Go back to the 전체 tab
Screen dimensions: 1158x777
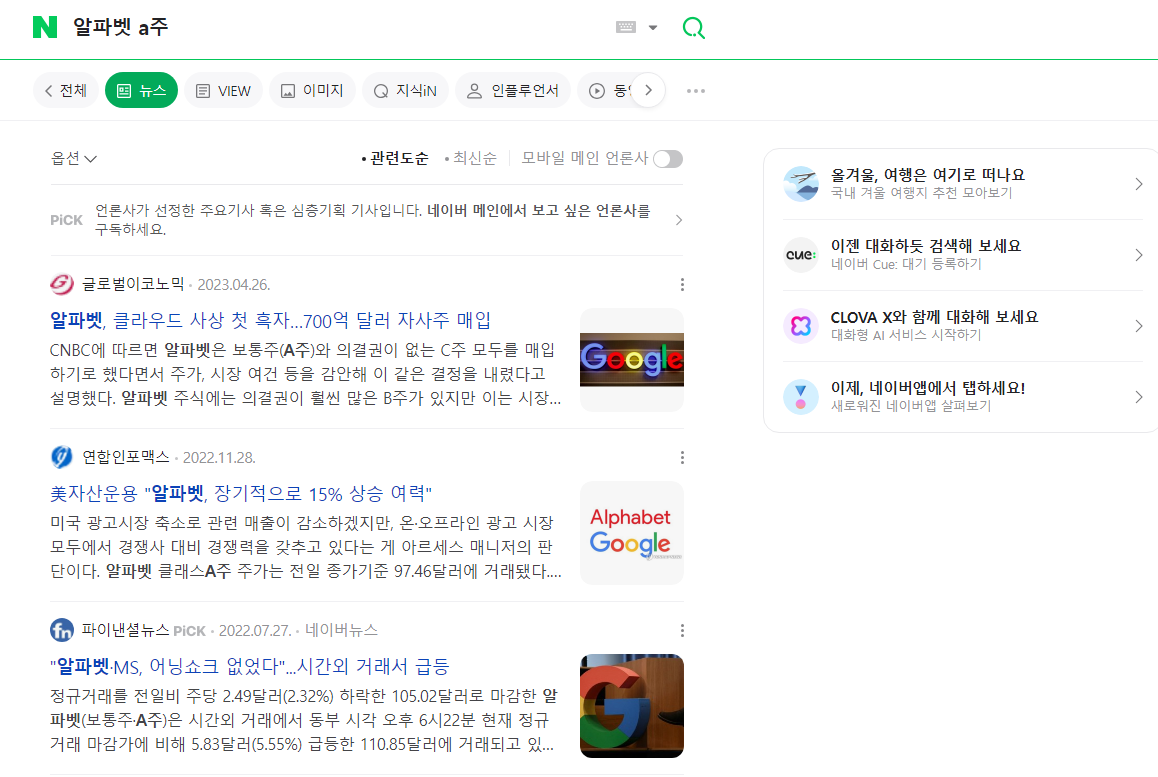tap(66, 91)
